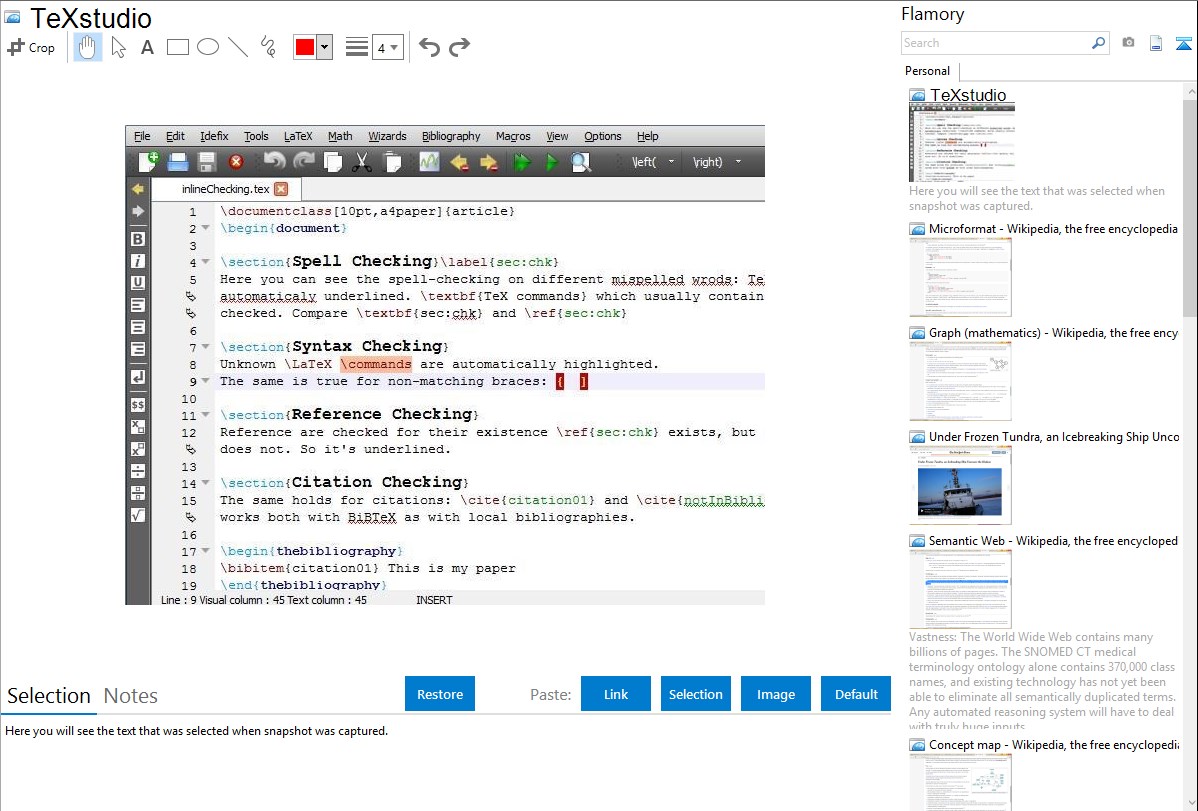This screenshot has height=811, width=1198.
Task: Click the Paste Selection button
Action: click(x=695, y=694)
